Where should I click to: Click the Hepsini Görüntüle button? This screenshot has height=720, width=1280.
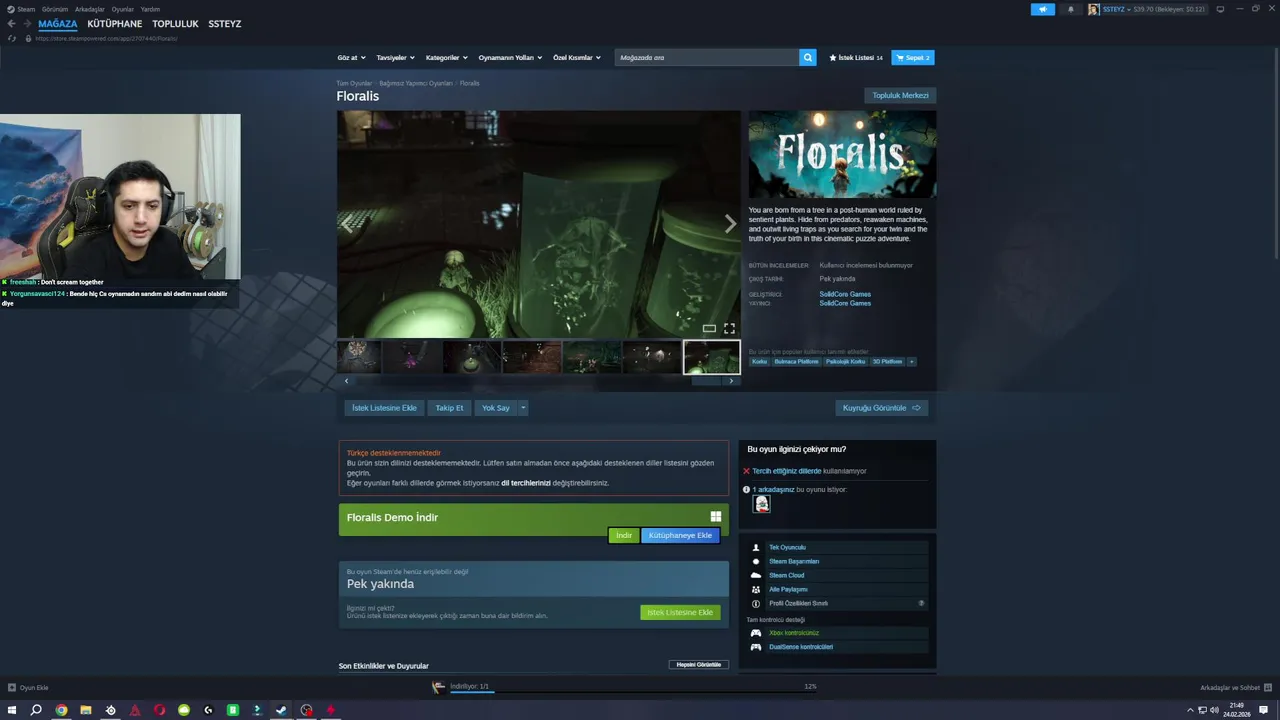click(698, 665)
